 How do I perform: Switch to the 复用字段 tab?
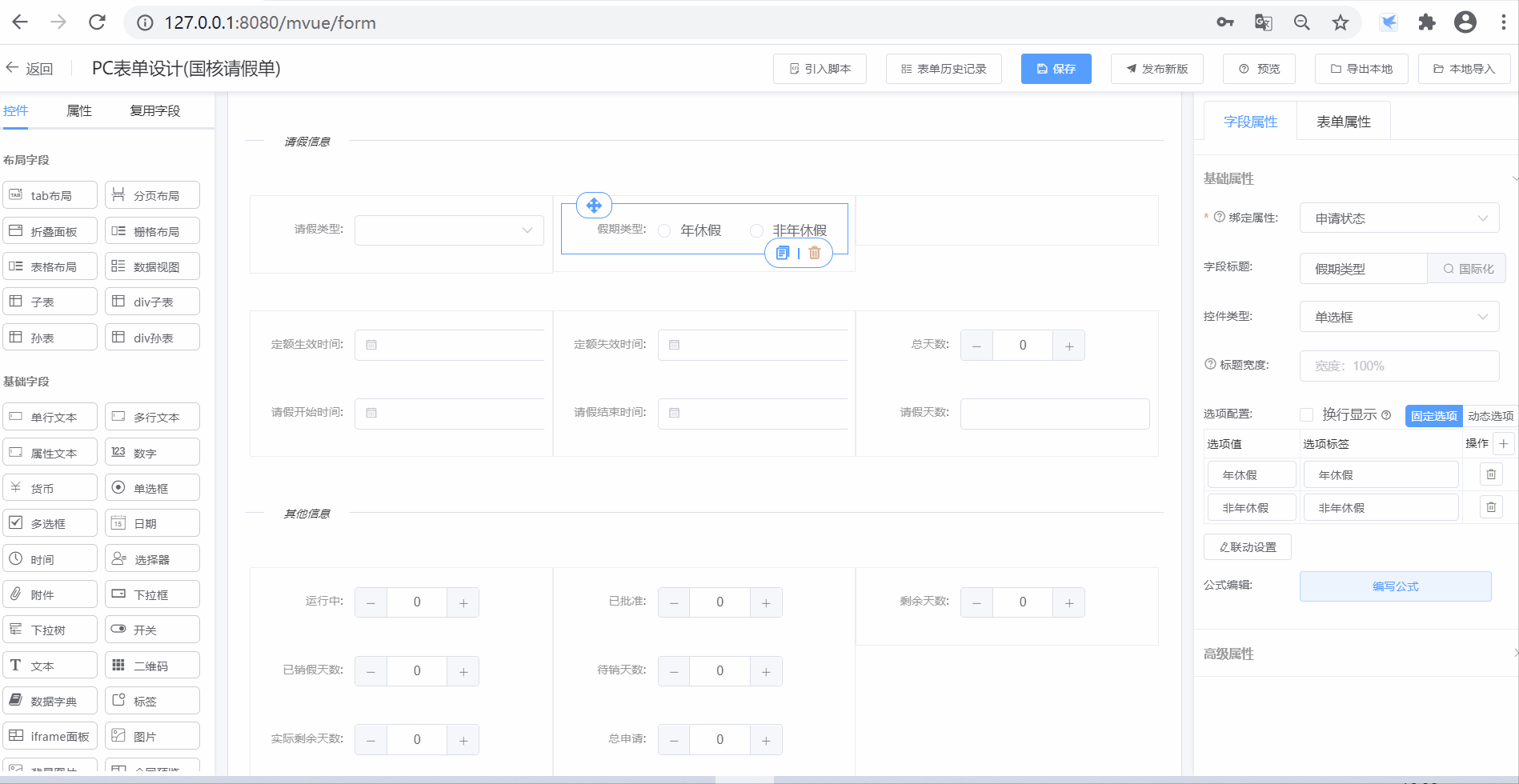point(154,110)
